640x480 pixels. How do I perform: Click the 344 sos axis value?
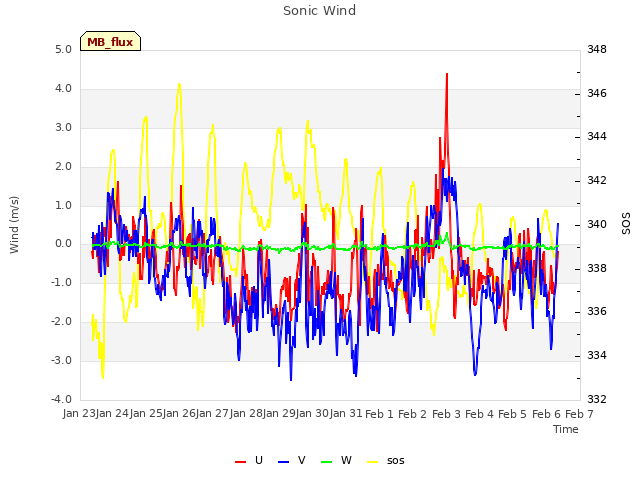pyautogui.click(x=597, y=137)
